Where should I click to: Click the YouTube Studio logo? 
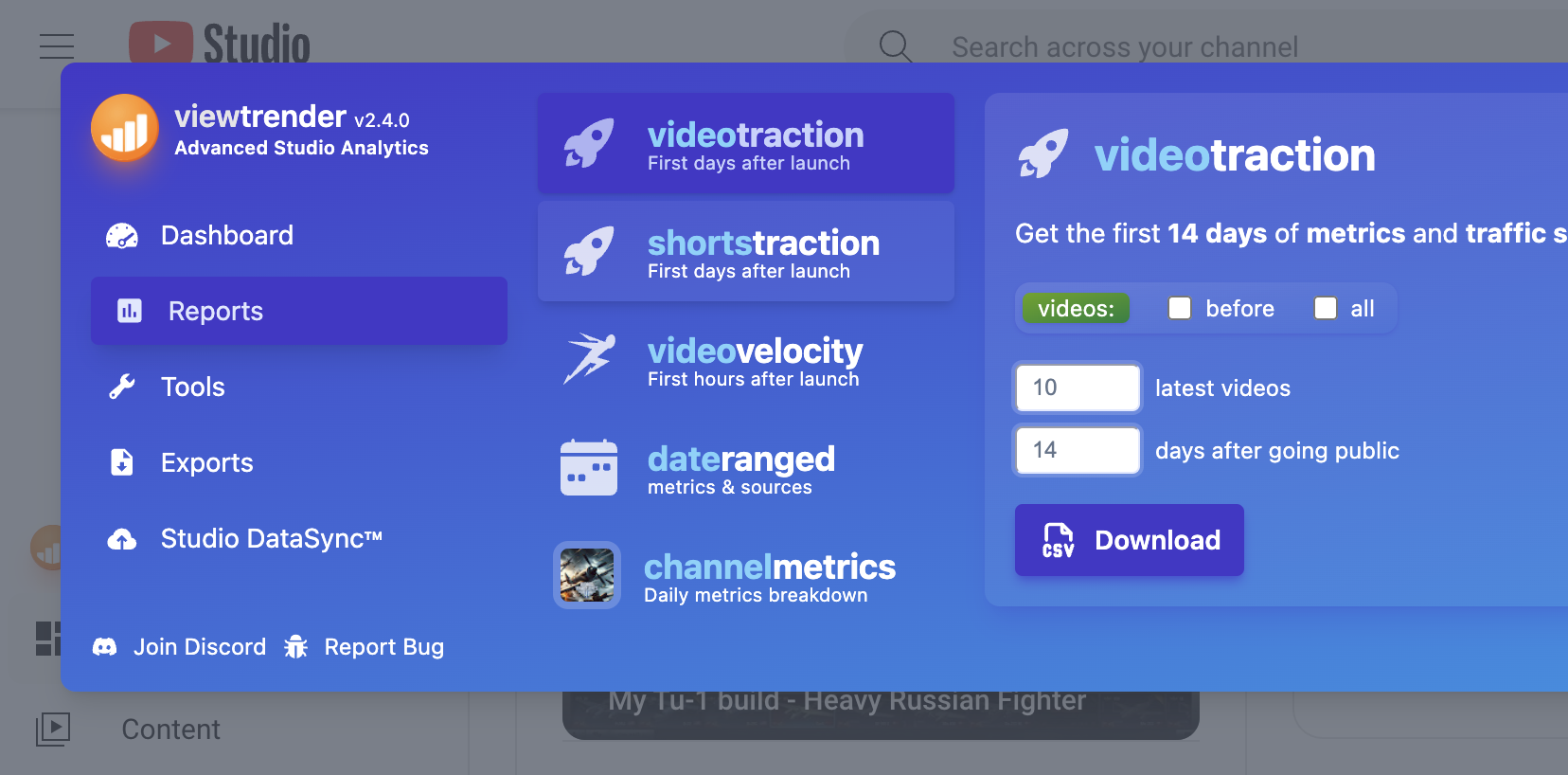(220, 44)
